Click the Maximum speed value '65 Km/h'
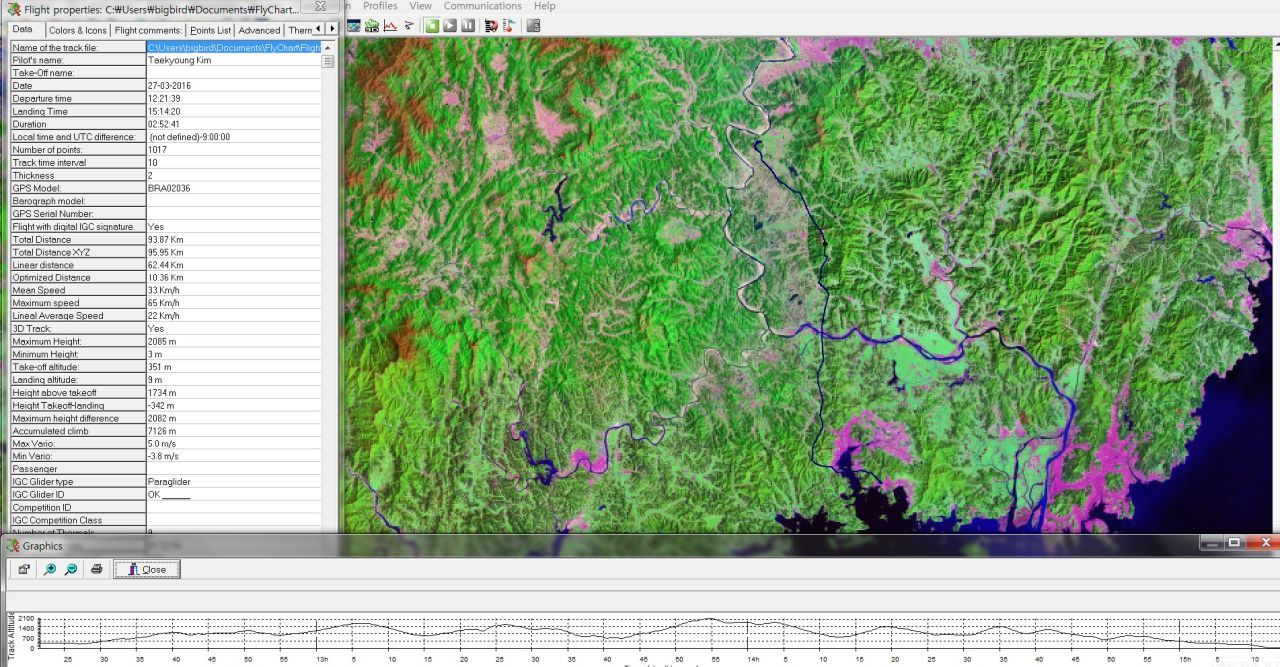Viewport: 1280px width, 667px height. (234, 303)
